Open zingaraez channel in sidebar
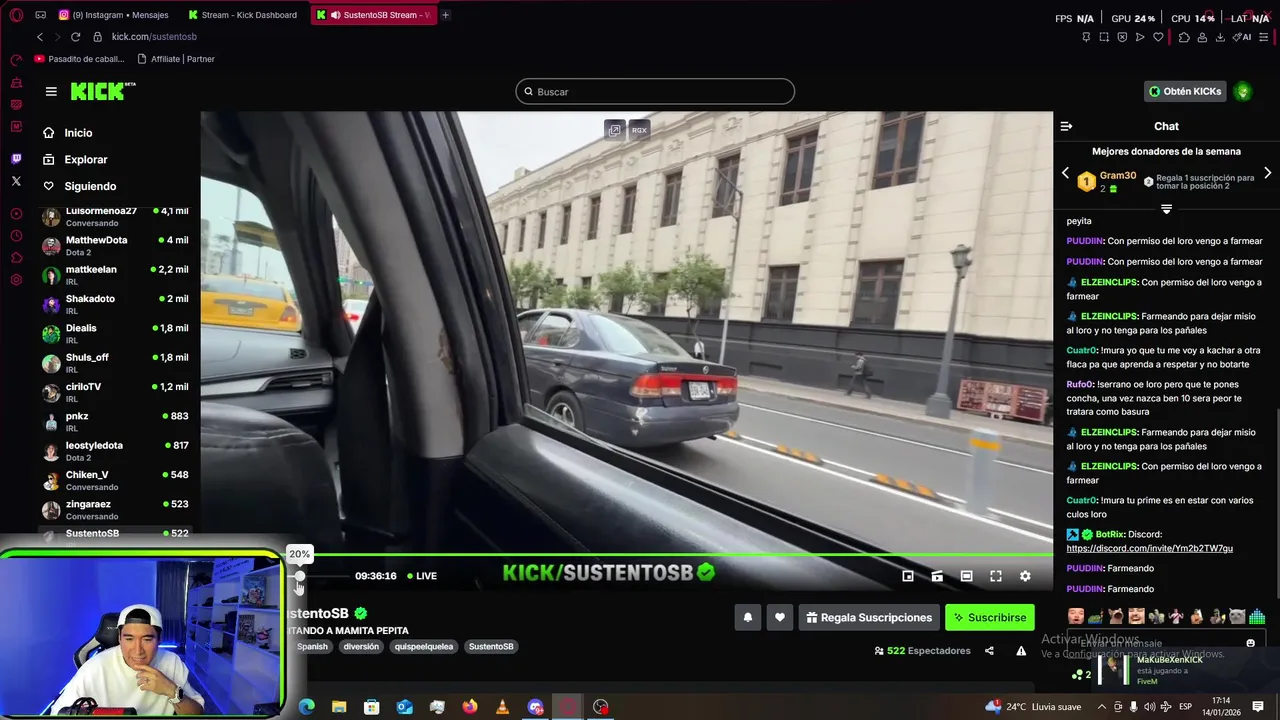This screenshot has height=720, width=1280. [115, 509]
